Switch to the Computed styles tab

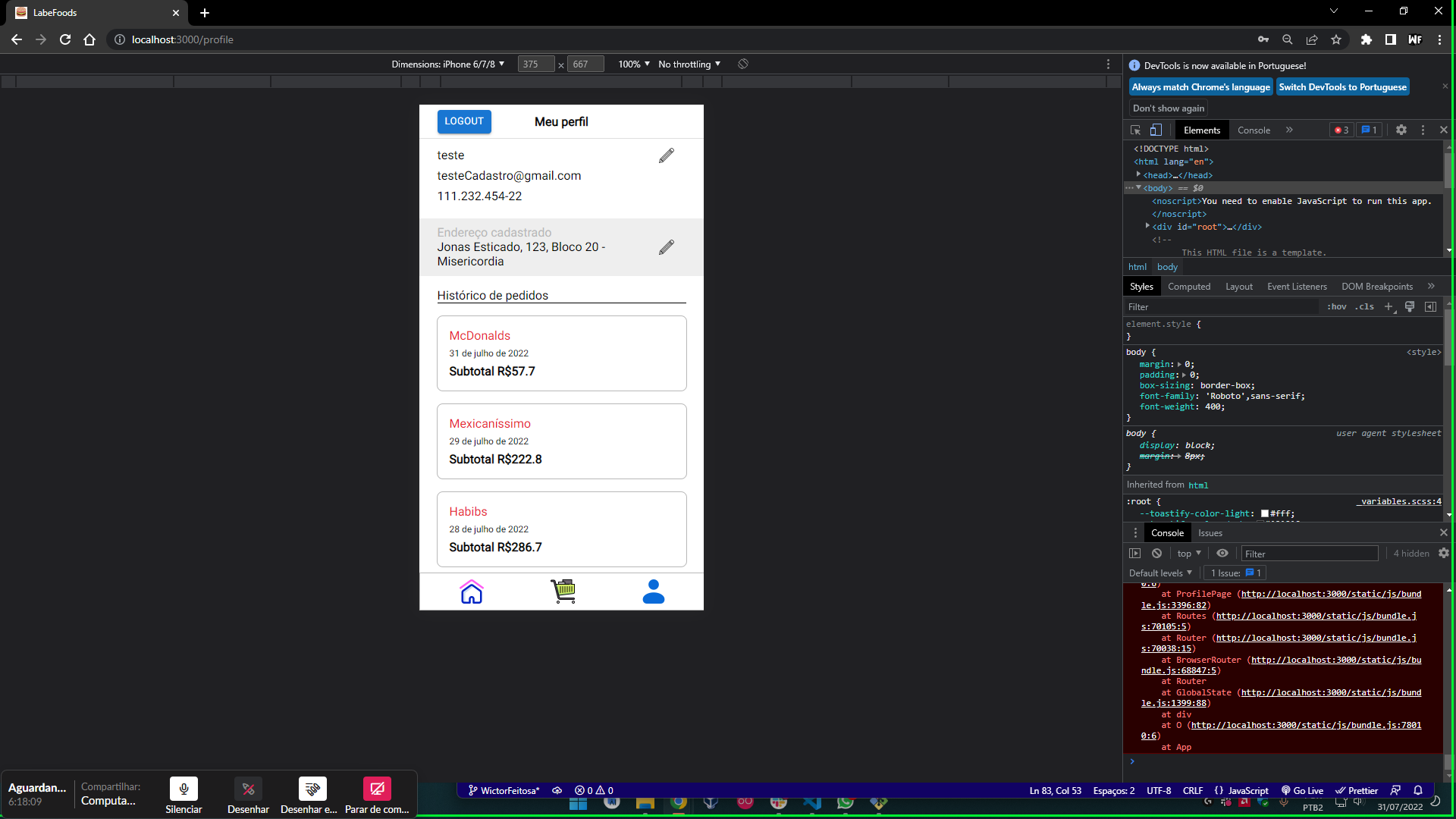[1188, 287]
